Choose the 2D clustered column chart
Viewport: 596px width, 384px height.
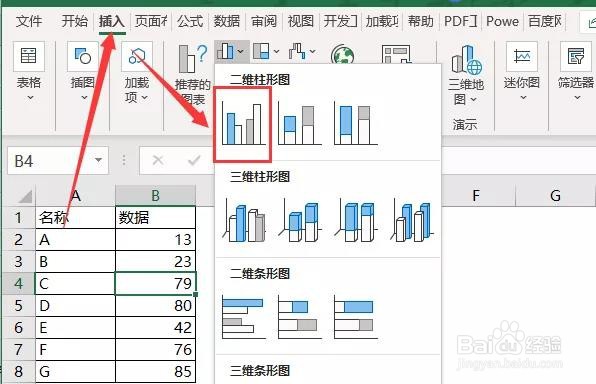[243, 124]
